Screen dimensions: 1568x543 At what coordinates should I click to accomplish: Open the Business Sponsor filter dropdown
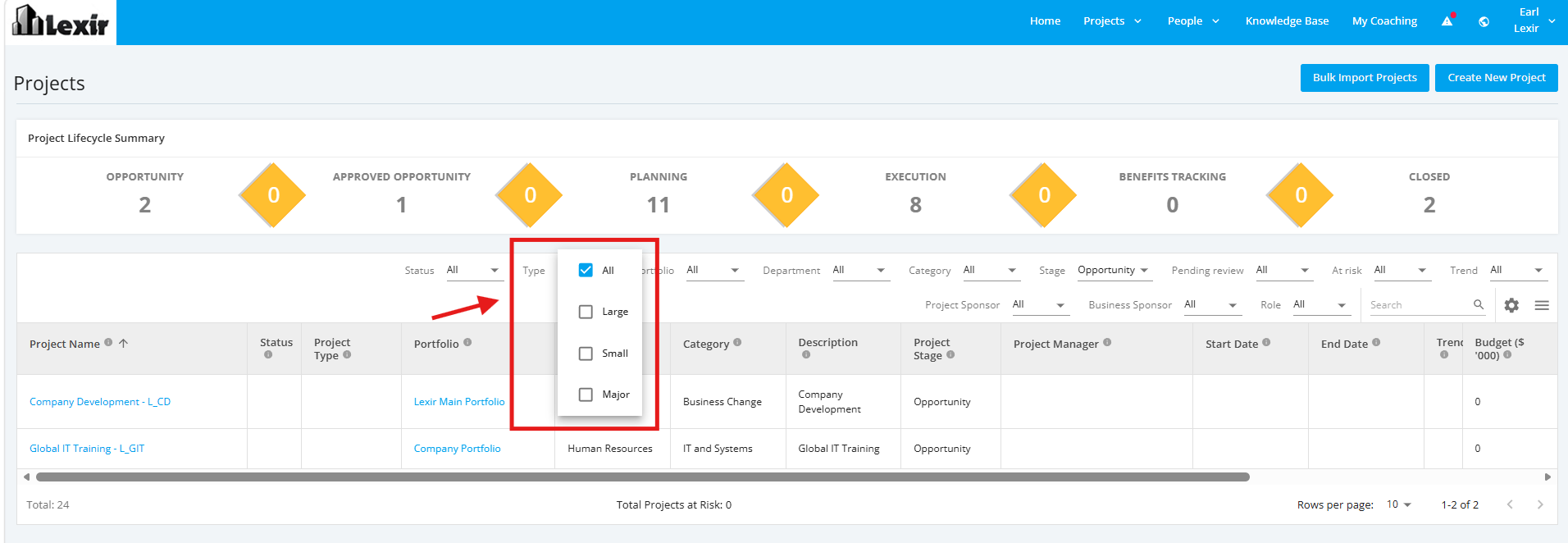1212,304
